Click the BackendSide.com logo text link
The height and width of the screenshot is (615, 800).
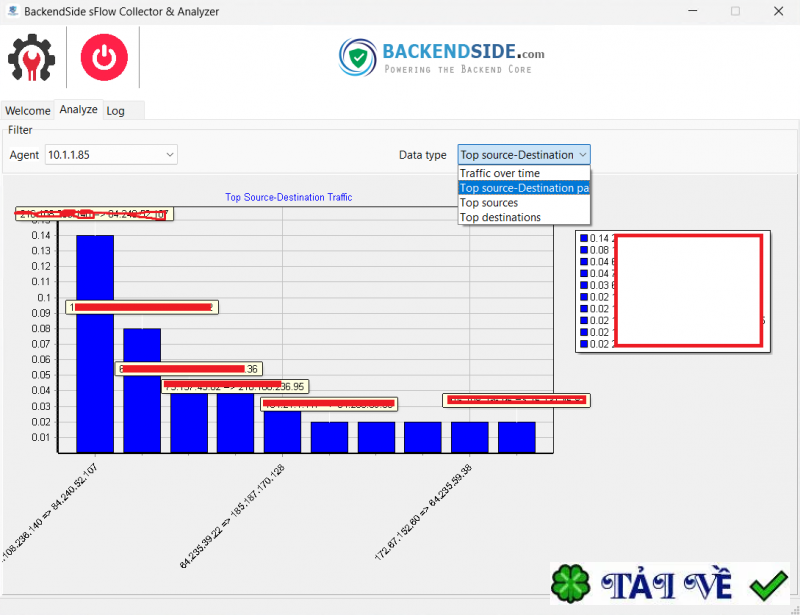pyautogui.click(x=460, y=52)
